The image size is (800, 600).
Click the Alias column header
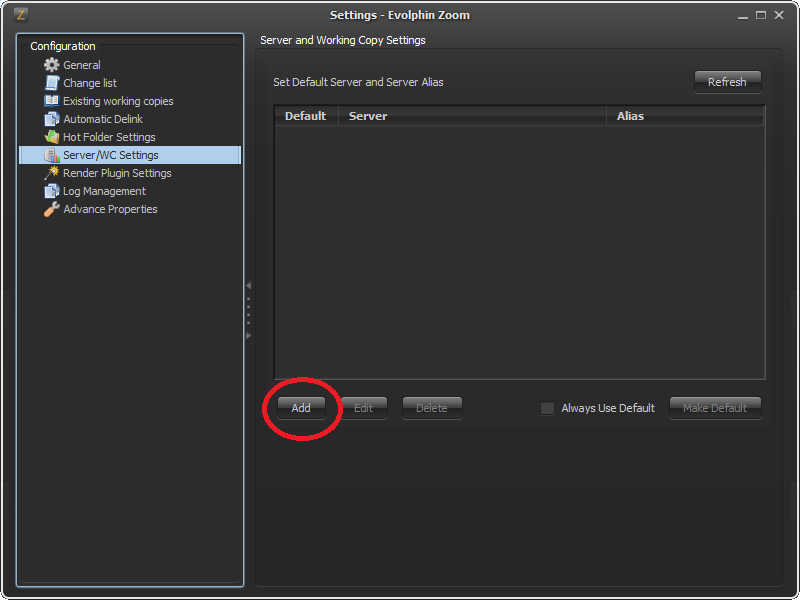tap(685, 116)
